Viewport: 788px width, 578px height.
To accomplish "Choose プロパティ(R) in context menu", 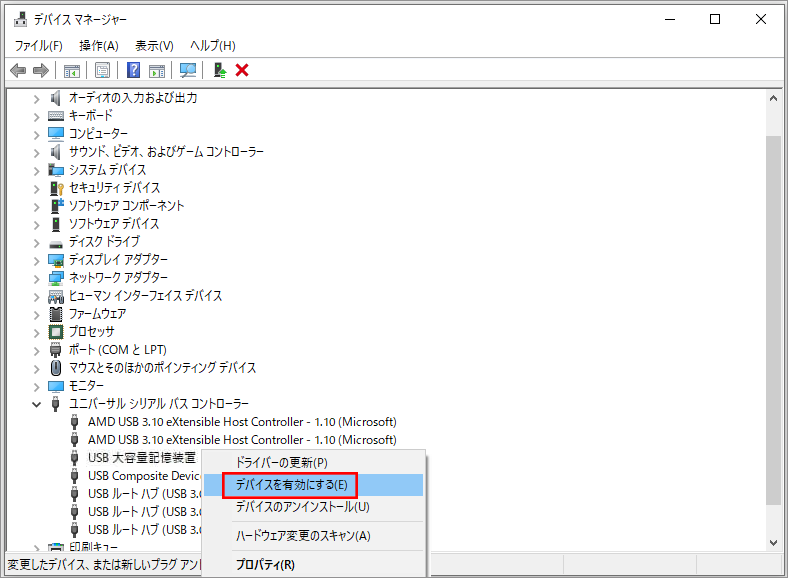I will click(x=265, y=564).
